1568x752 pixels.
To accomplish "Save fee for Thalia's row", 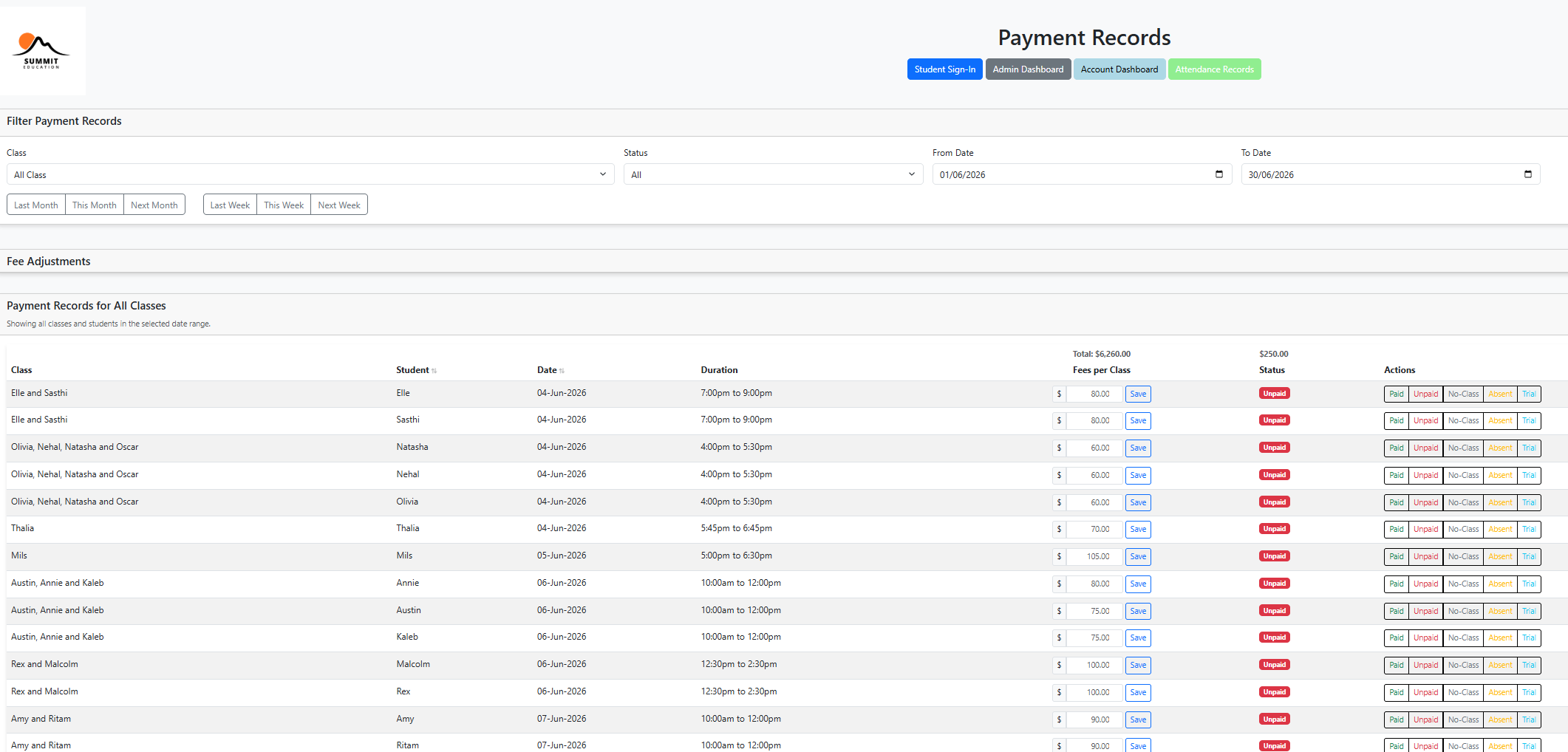I will 1138,529.
